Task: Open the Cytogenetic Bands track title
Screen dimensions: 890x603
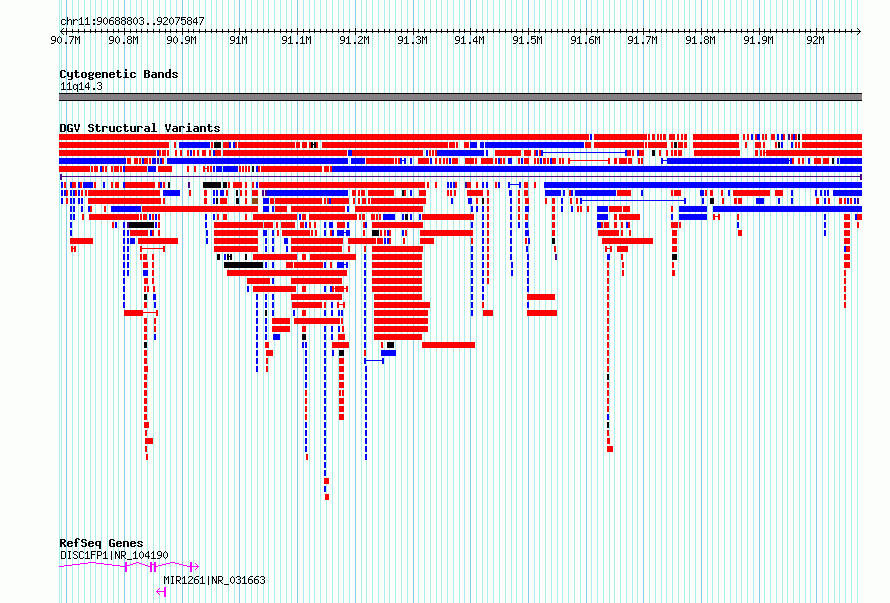Action: (119, 74)
